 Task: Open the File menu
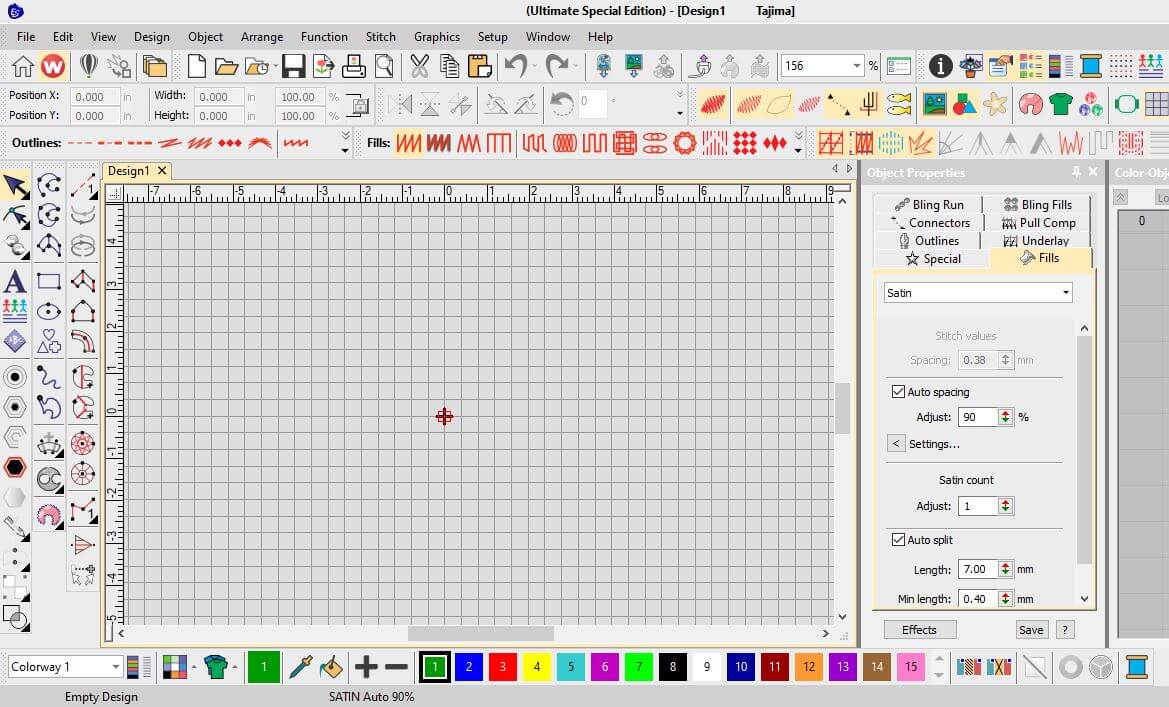point(26,37)
